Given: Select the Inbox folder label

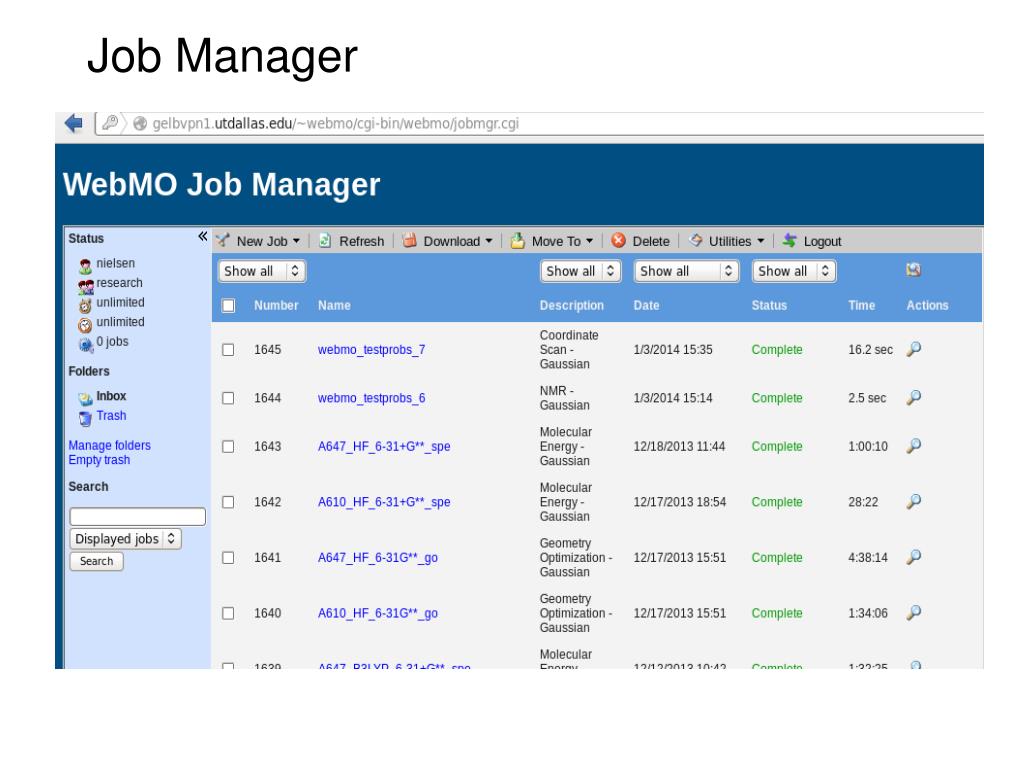Looking at the screenshot, I should [x=111, y=396].
